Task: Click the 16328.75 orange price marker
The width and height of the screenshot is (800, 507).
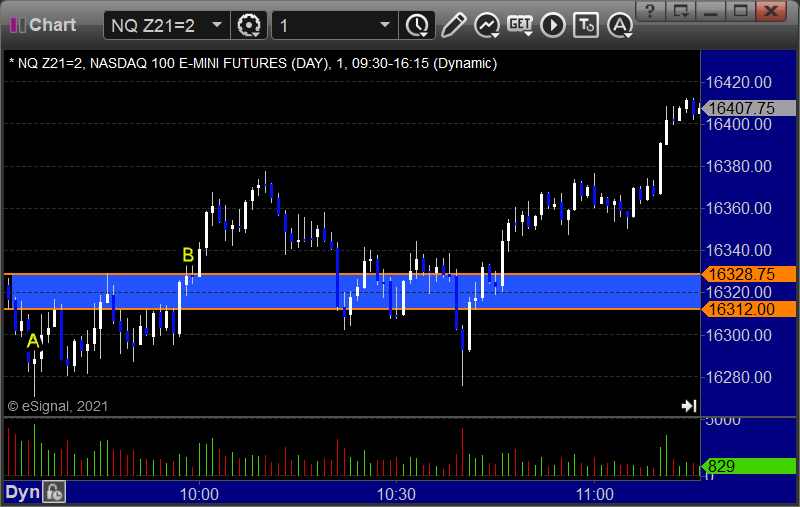Action: pos(748,274)
